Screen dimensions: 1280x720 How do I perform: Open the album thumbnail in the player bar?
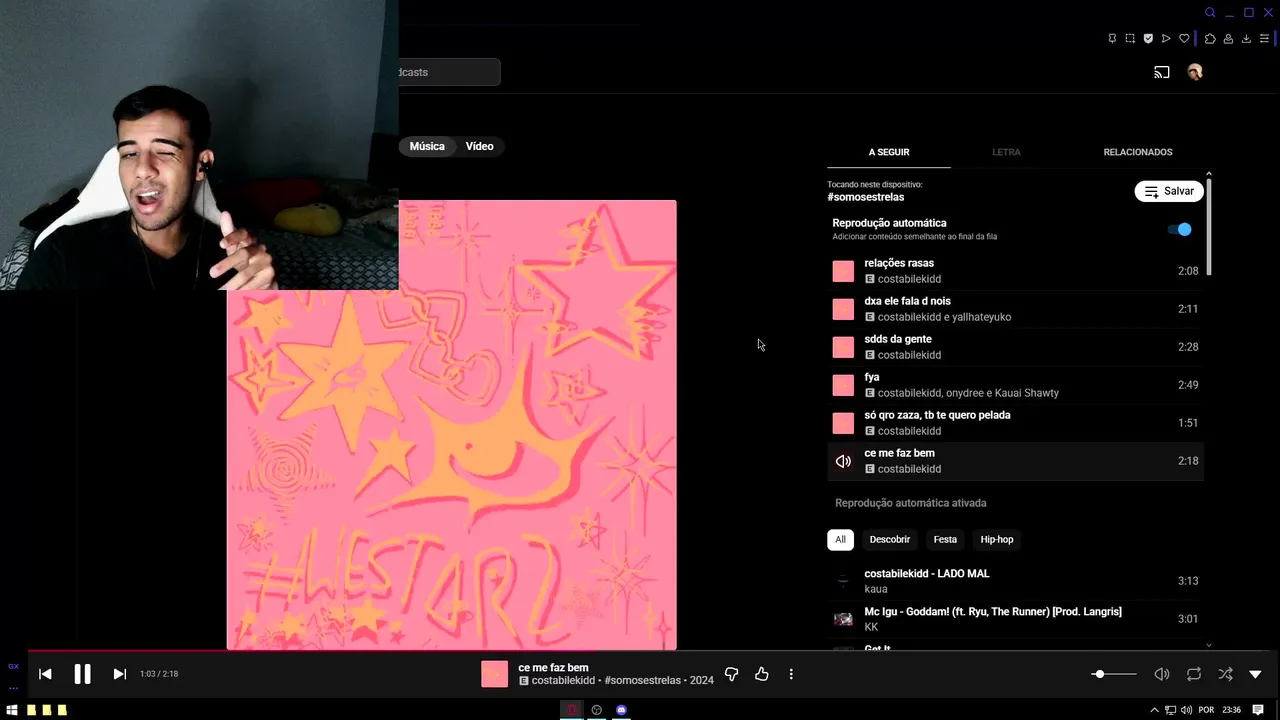coord(494,674)
